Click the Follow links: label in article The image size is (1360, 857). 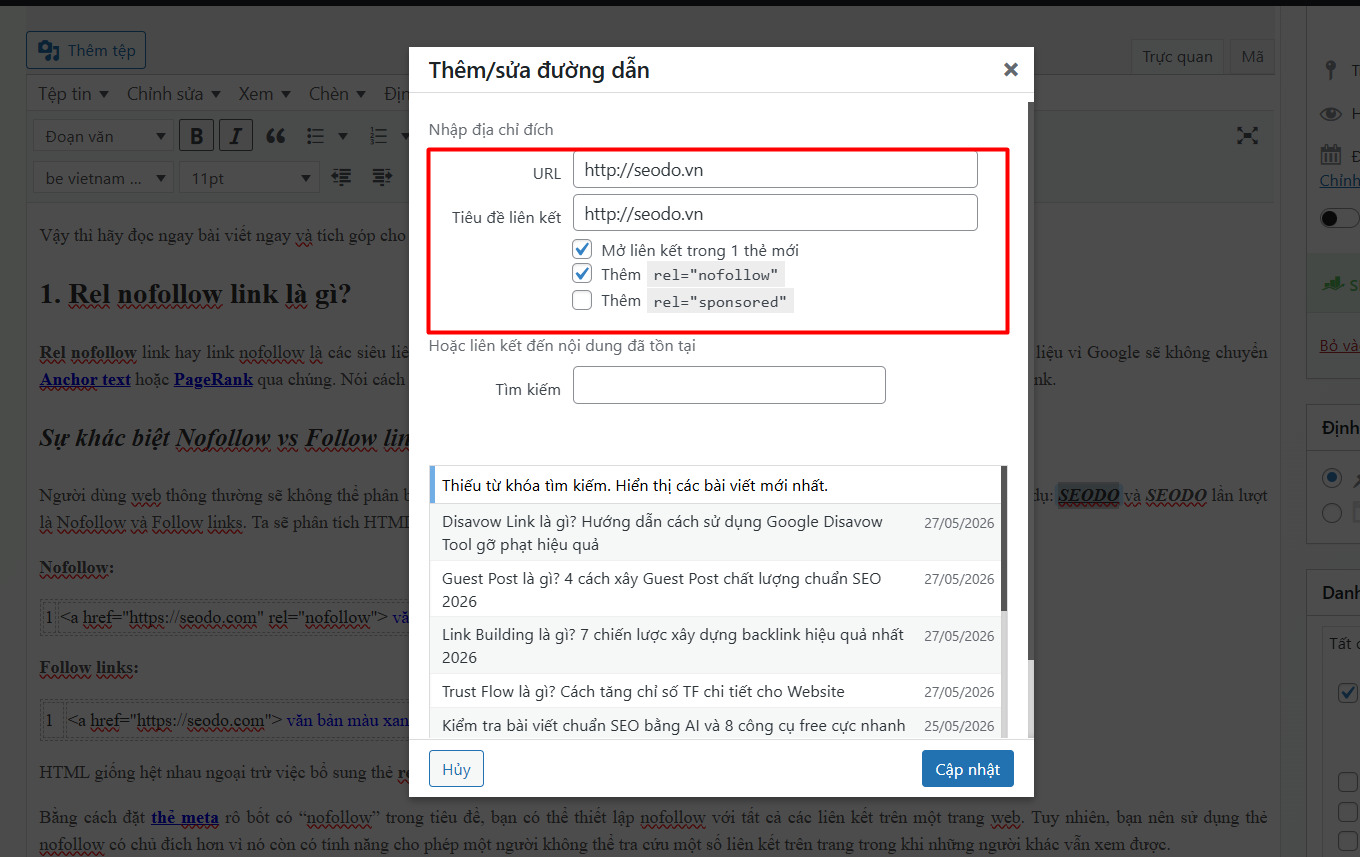pyautogui.click(x=89, y=667)
